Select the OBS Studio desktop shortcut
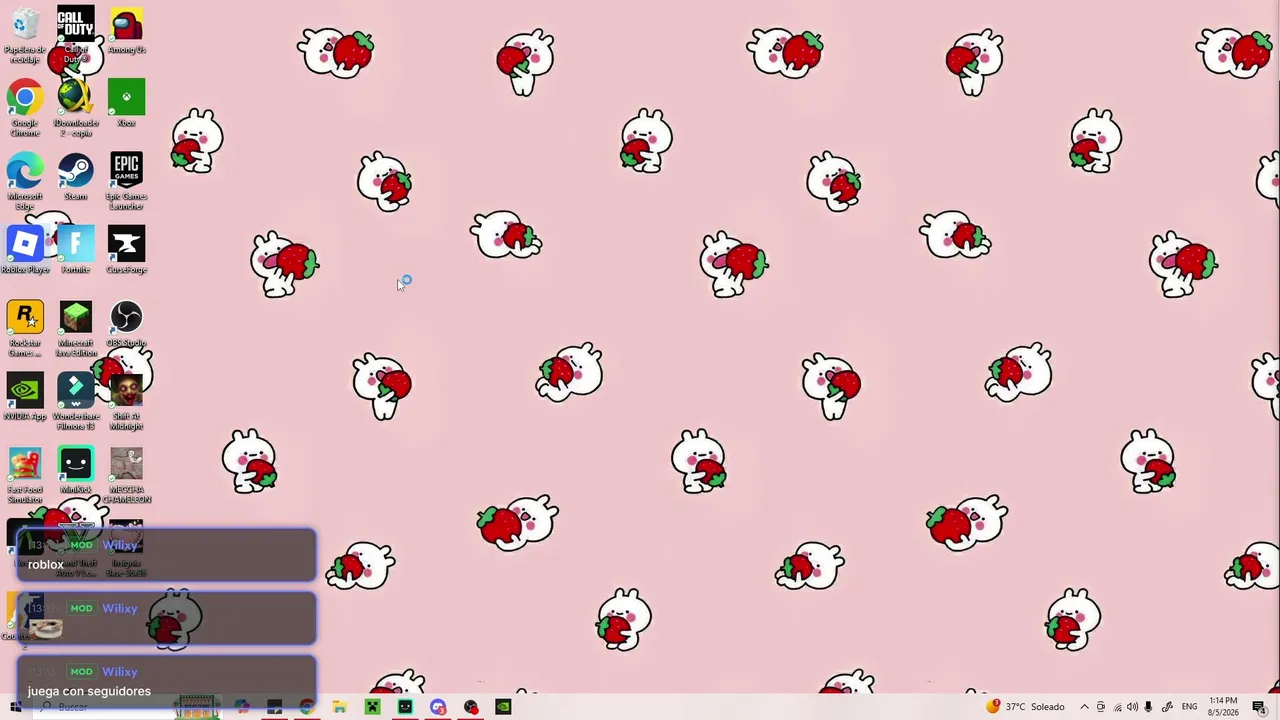1280x720 pixels. [126, 324]
